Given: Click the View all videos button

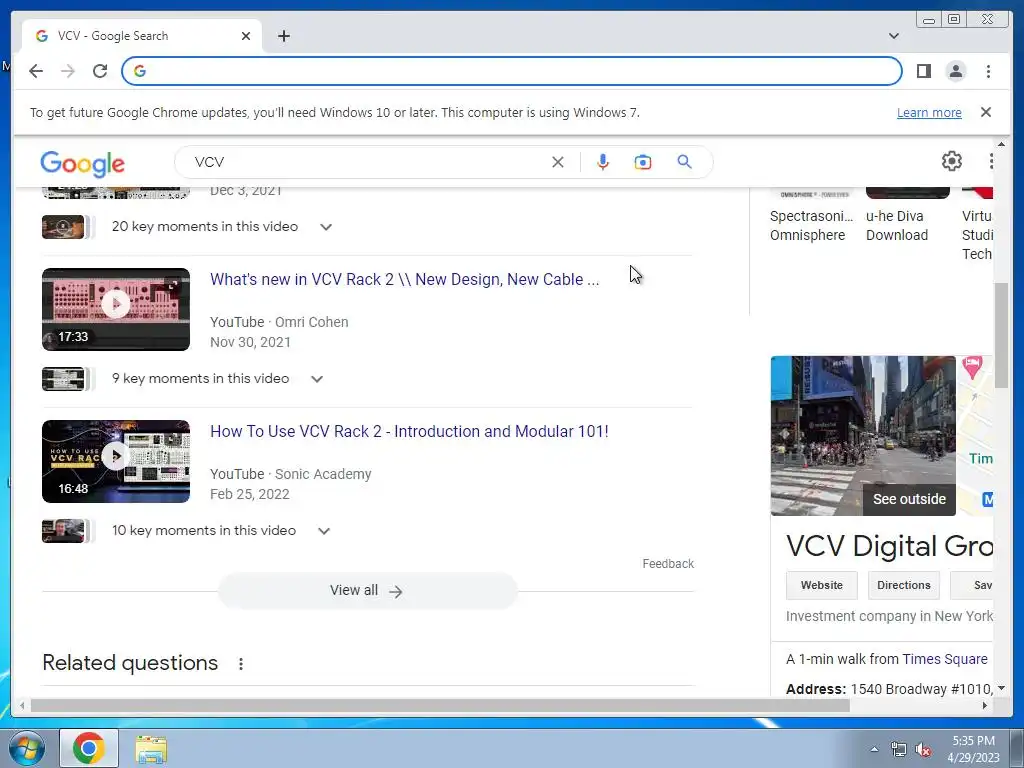Looking at the screenshot, I should pos(367,590).
